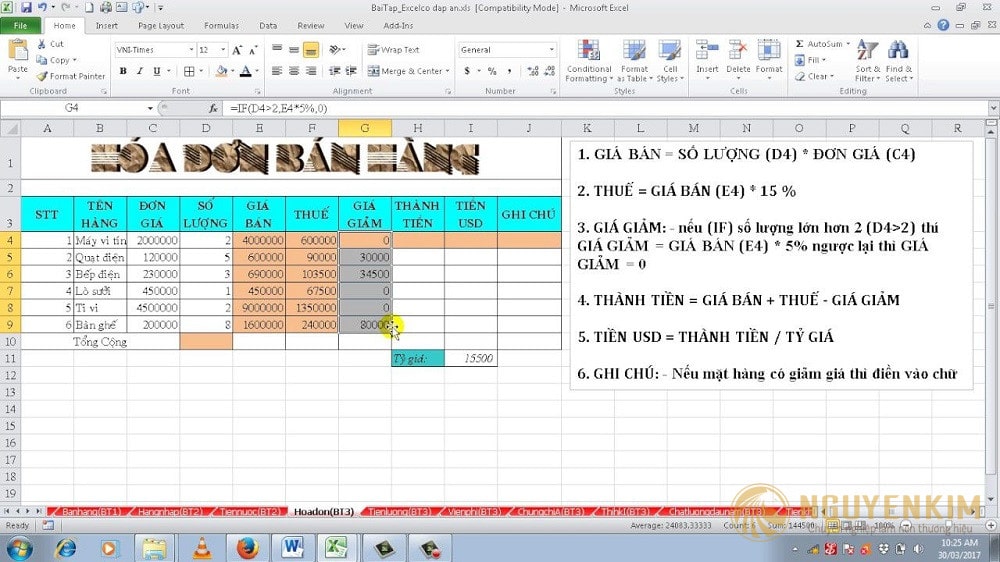
Task: Expand the font name dropdown VNI-Times
Action: click(190, 50)
